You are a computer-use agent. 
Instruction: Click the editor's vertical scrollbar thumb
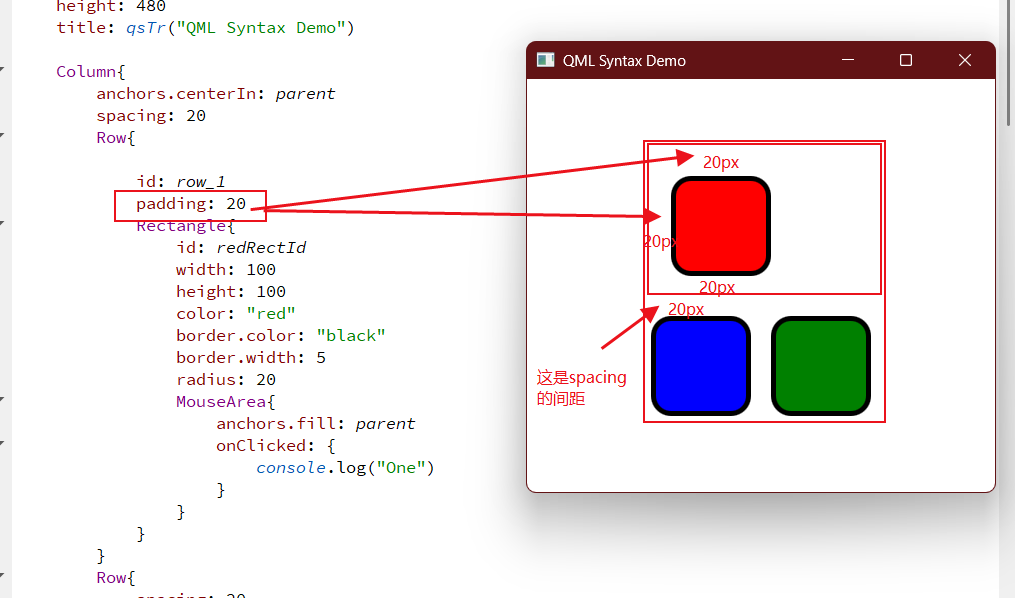(x=1009, y=63)
